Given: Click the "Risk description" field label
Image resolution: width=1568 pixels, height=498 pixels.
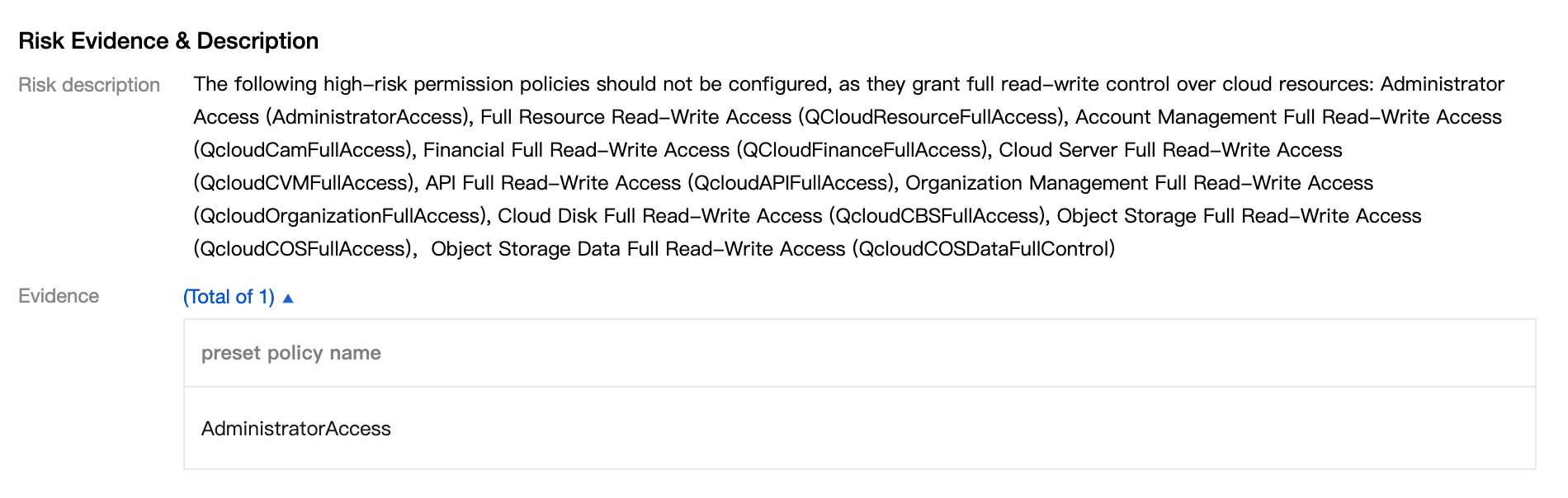Looking at the screenshot, I should click(x=89, y=85).
